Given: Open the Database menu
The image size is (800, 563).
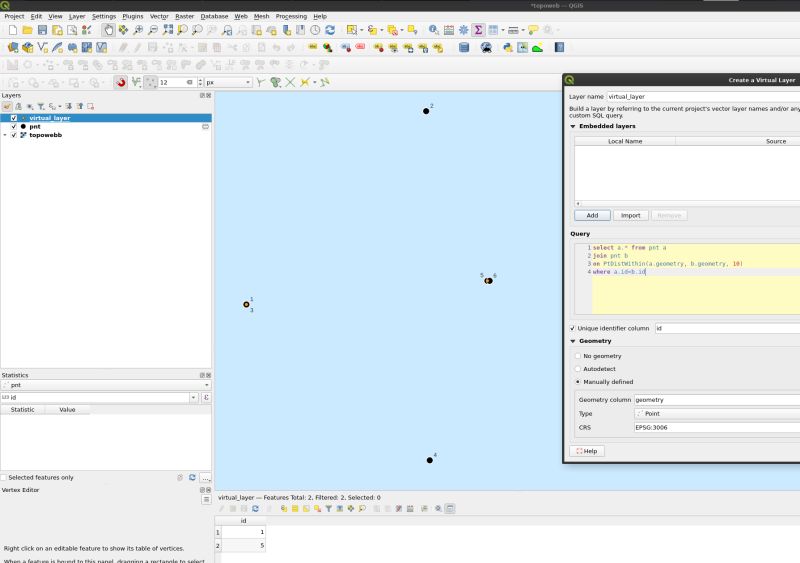Looking at the screenshot, I should [214, 16].
